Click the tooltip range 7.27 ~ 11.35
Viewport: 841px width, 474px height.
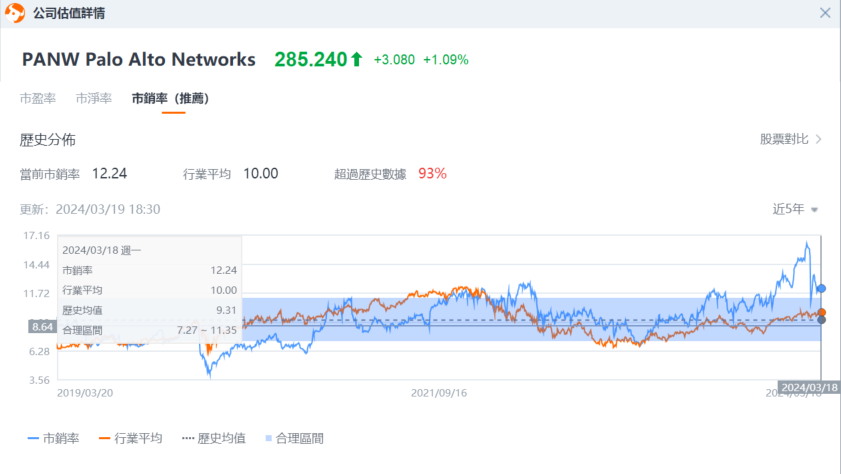tap(206, 330)
